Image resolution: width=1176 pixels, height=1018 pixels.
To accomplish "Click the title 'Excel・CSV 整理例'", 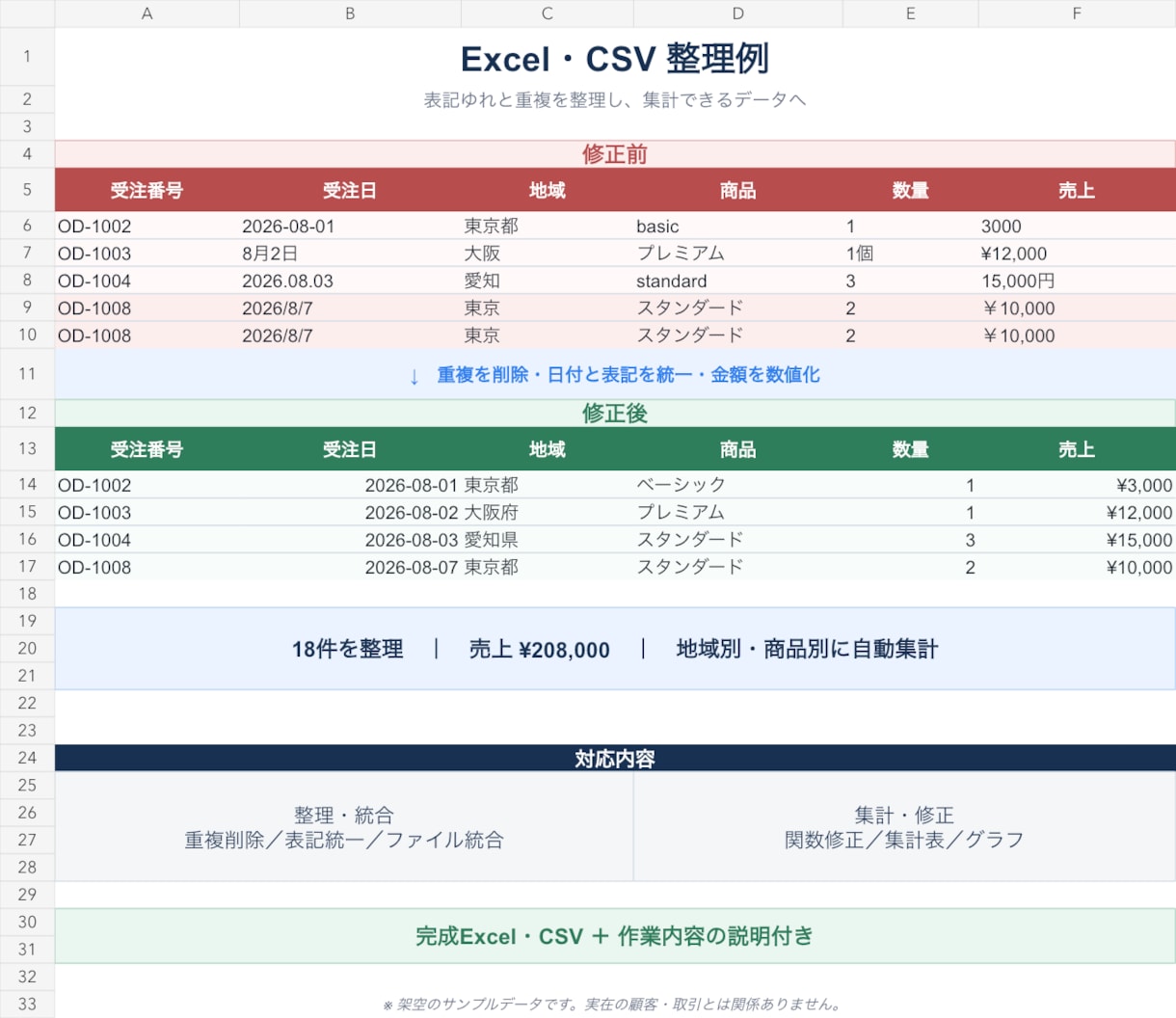I will [x=615, y=59].
